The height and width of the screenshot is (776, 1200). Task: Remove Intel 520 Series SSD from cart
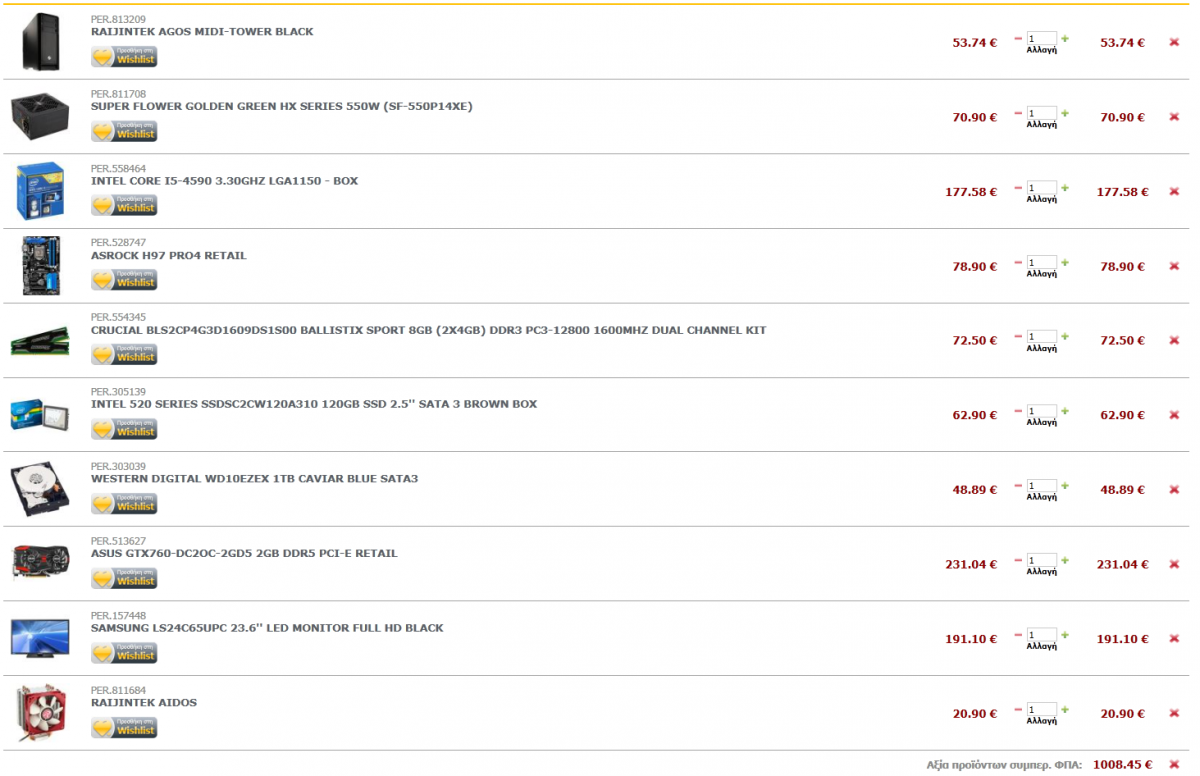(x=1174, y=415)
